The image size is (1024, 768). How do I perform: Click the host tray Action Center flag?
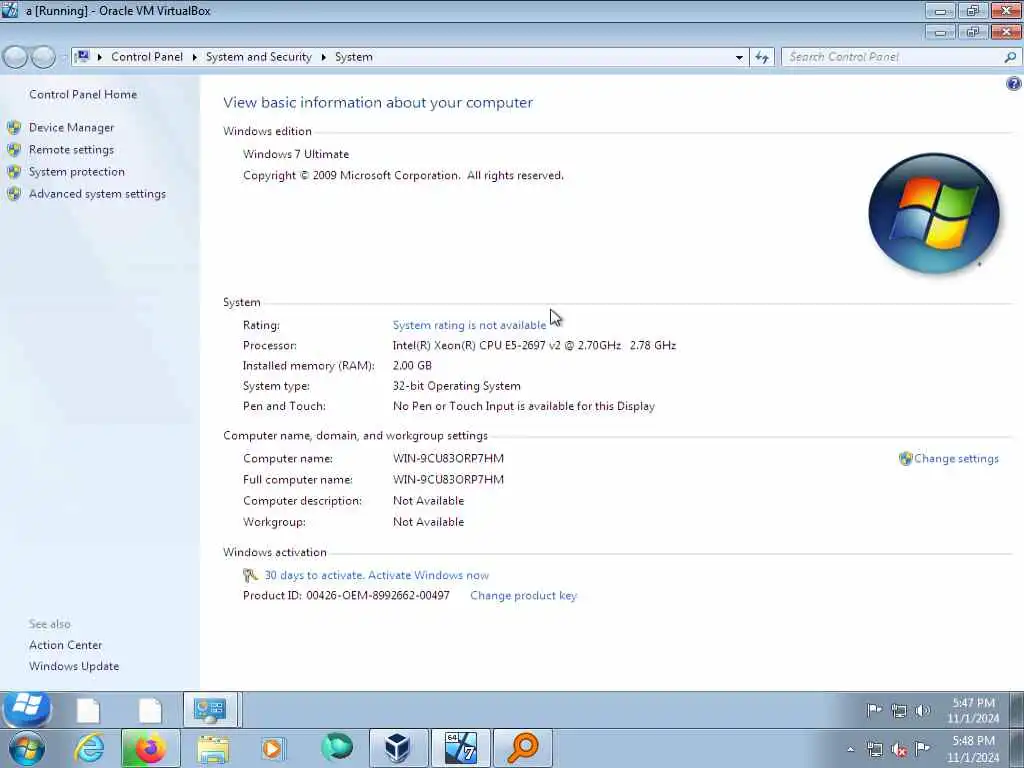[922, 748]
